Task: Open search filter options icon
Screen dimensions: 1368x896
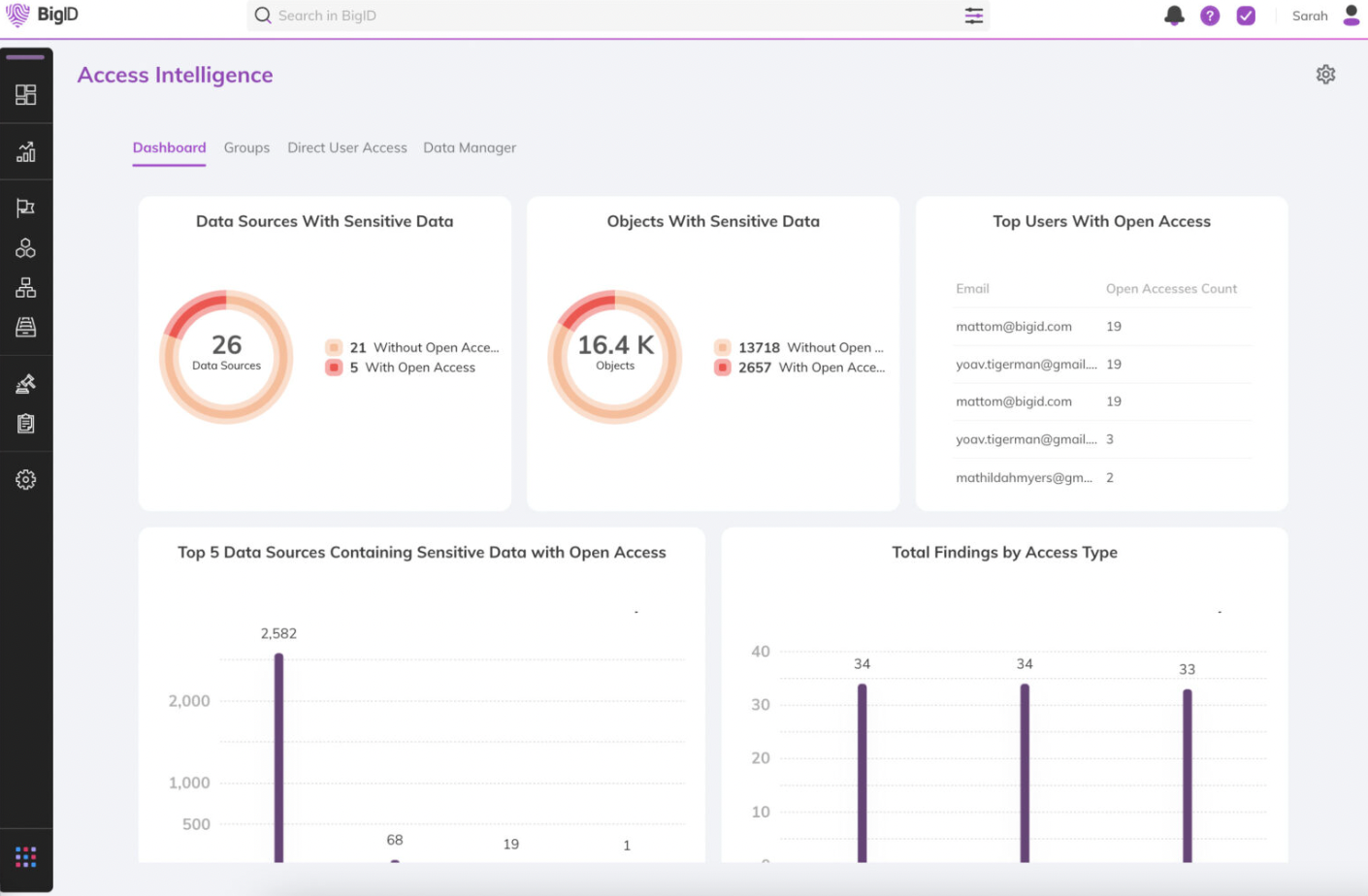Action: 973,16
